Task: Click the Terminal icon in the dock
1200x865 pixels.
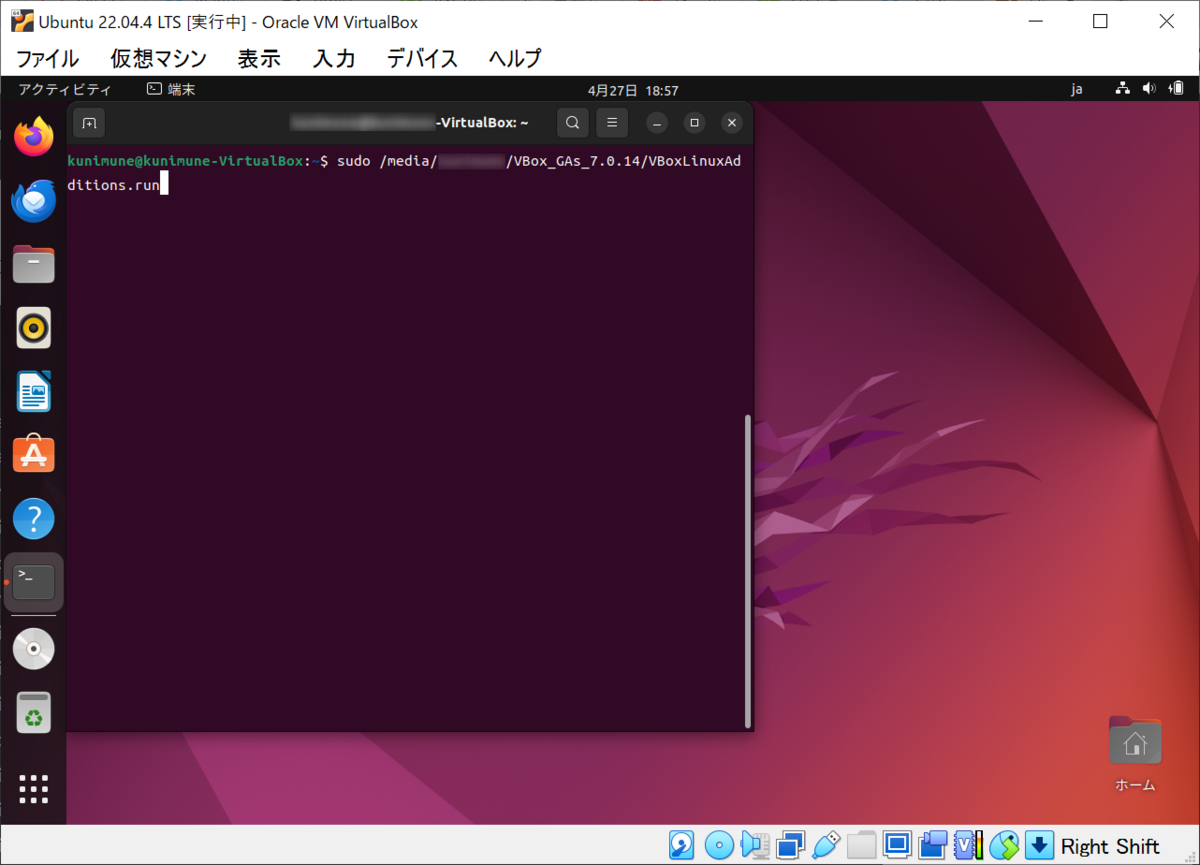Action: (x=34, y=582)
